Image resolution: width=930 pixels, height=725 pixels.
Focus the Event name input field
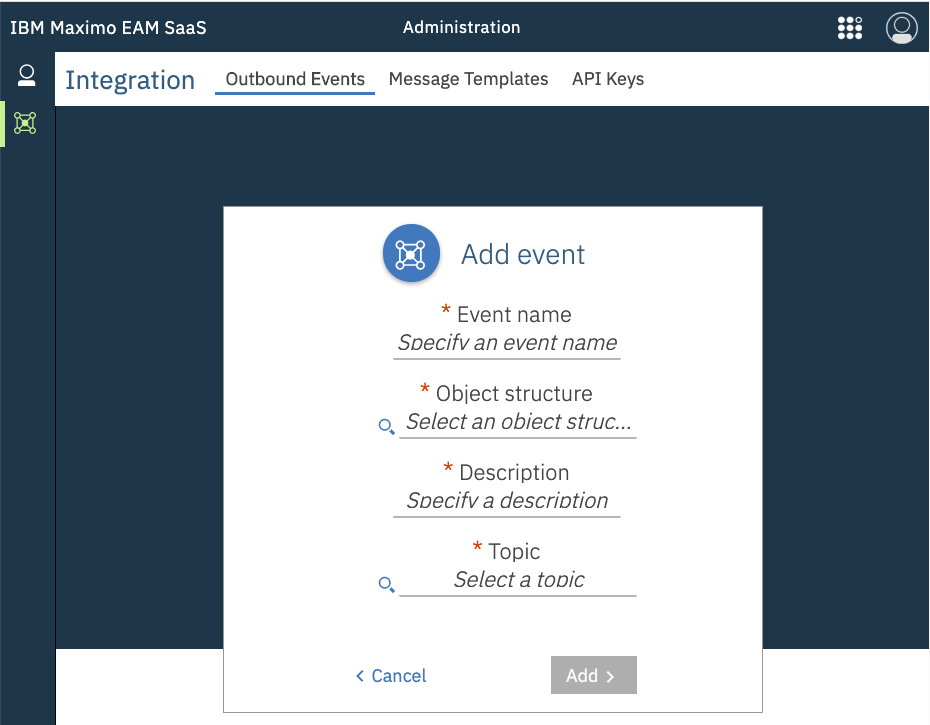(507, 343)
